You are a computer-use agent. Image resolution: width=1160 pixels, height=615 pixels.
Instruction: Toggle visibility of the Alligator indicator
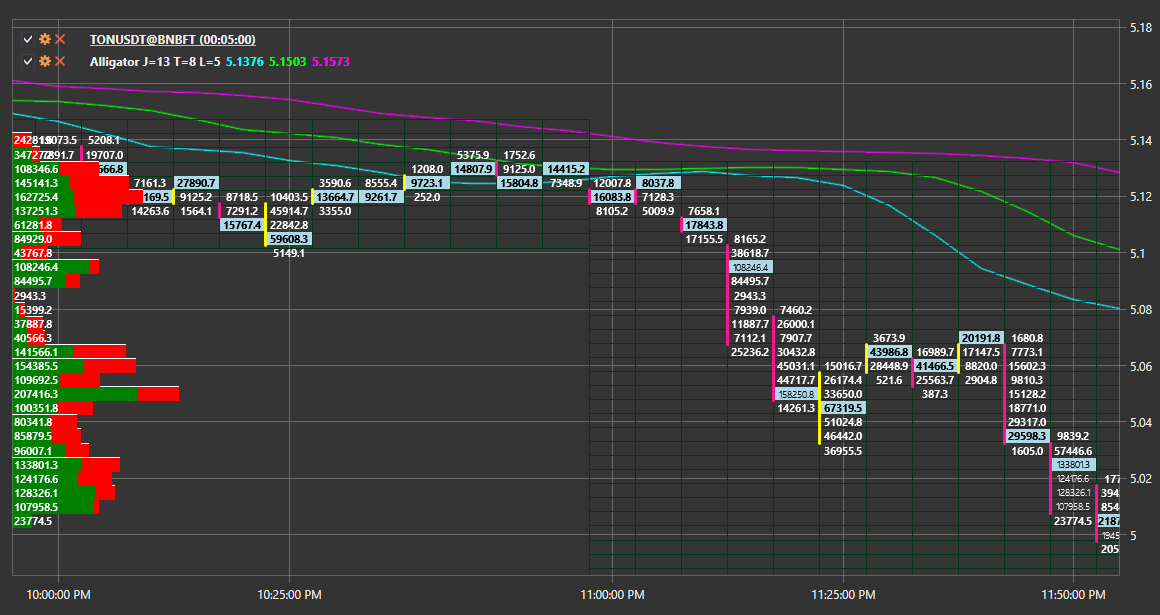[27, 60]
